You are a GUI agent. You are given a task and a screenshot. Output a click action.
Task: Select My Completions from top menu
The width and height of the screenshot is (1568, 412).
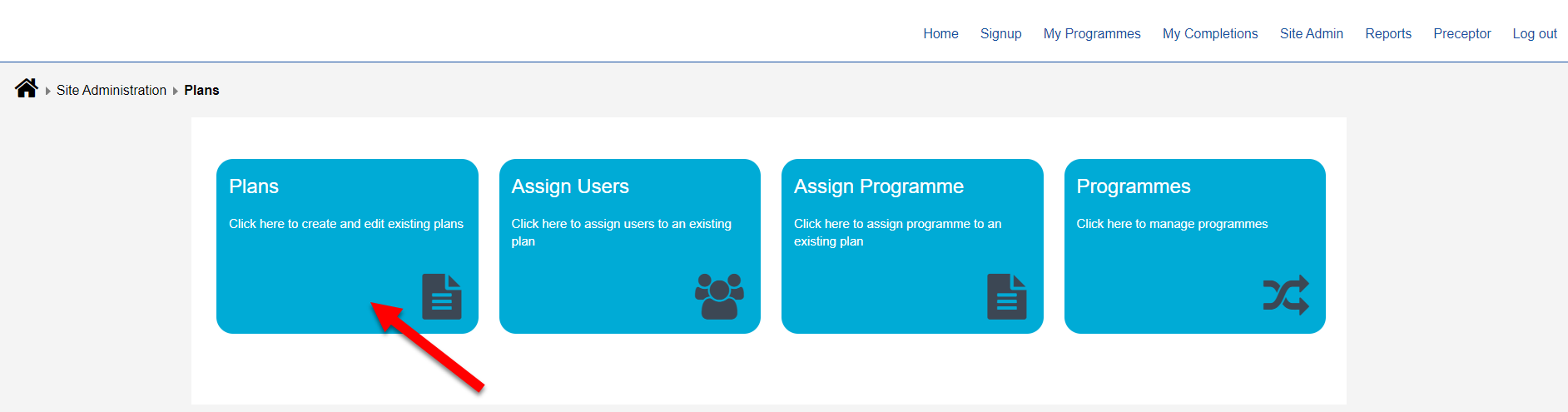(1210, 33)
